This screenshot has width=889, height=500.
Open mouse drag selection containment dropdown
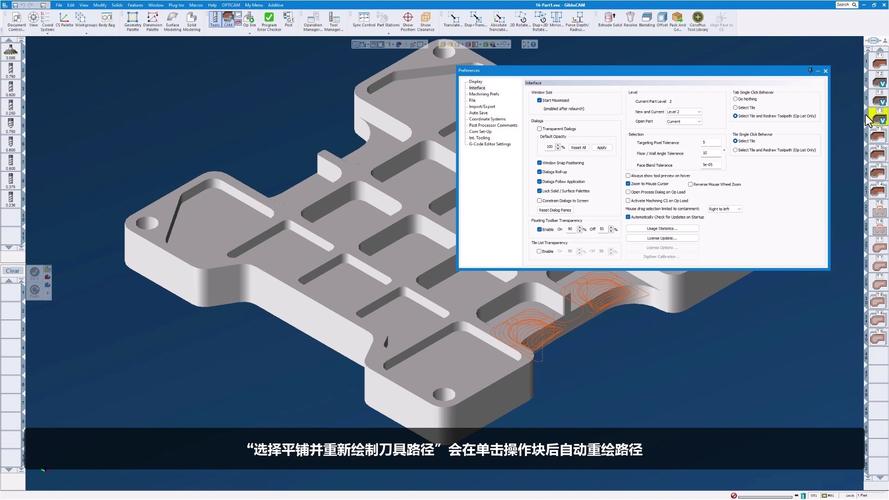[725, 209]
